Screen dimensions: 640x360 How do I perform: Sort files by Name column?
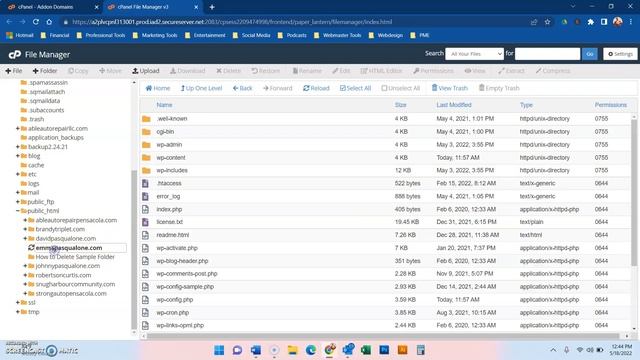point(164,105)
